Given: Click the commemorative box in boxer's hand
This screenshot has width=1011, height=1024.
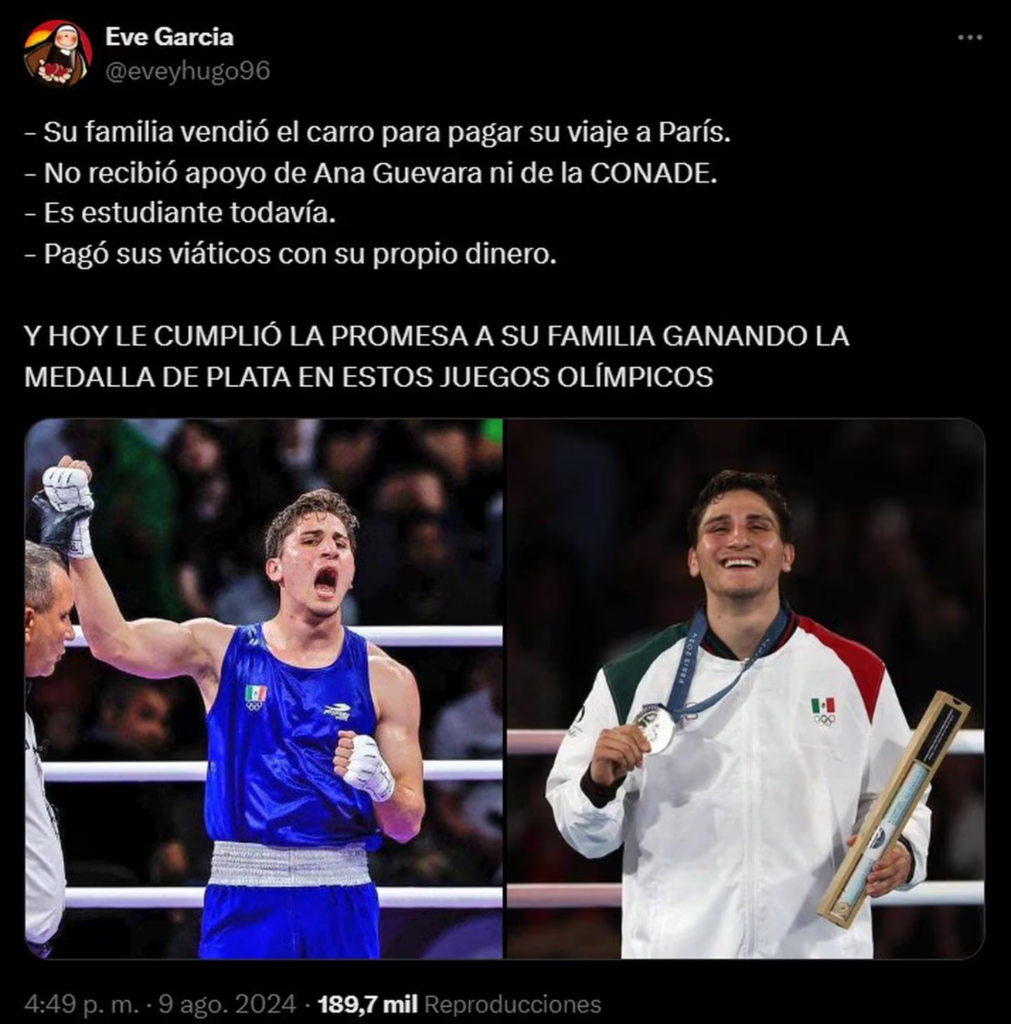Looking at the screenshot, I should point(892,808).
